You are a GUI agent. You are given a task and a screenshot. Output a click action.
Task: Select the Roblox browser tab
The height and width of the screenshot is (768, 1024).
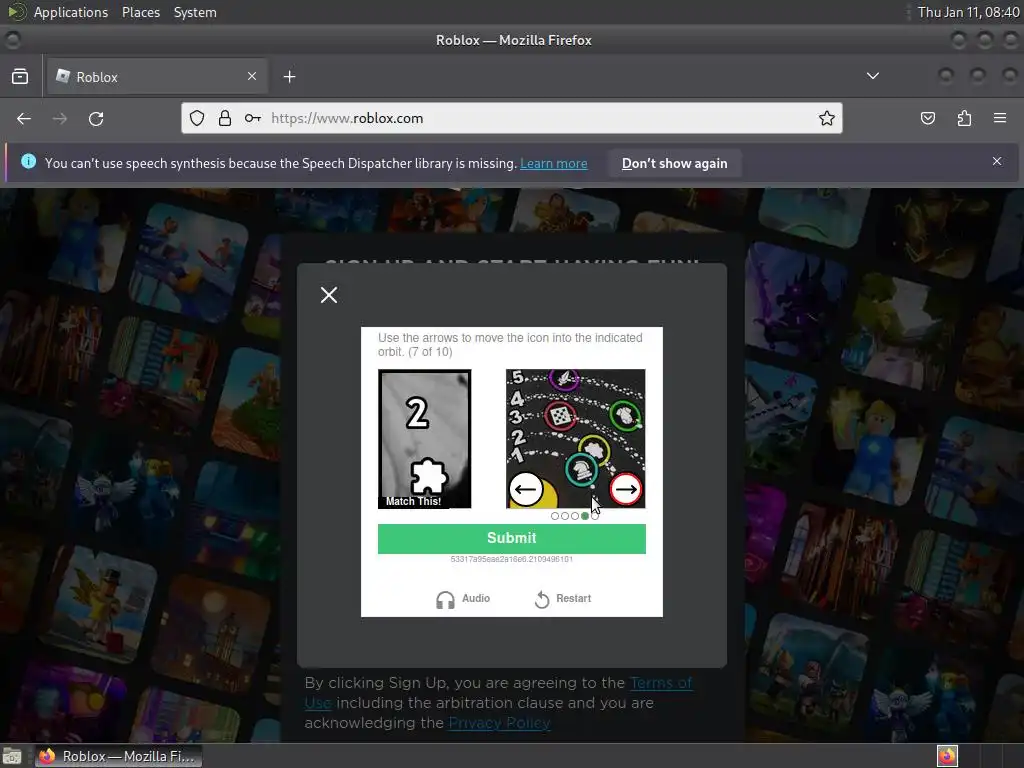[156, 76]
